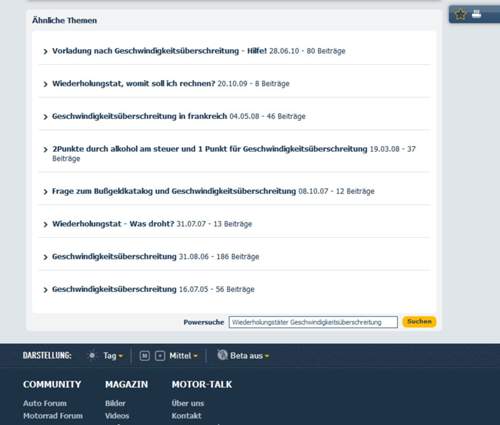Click the star bookmark icon
The height and width of the screenshot is (425, 500).
461,14
